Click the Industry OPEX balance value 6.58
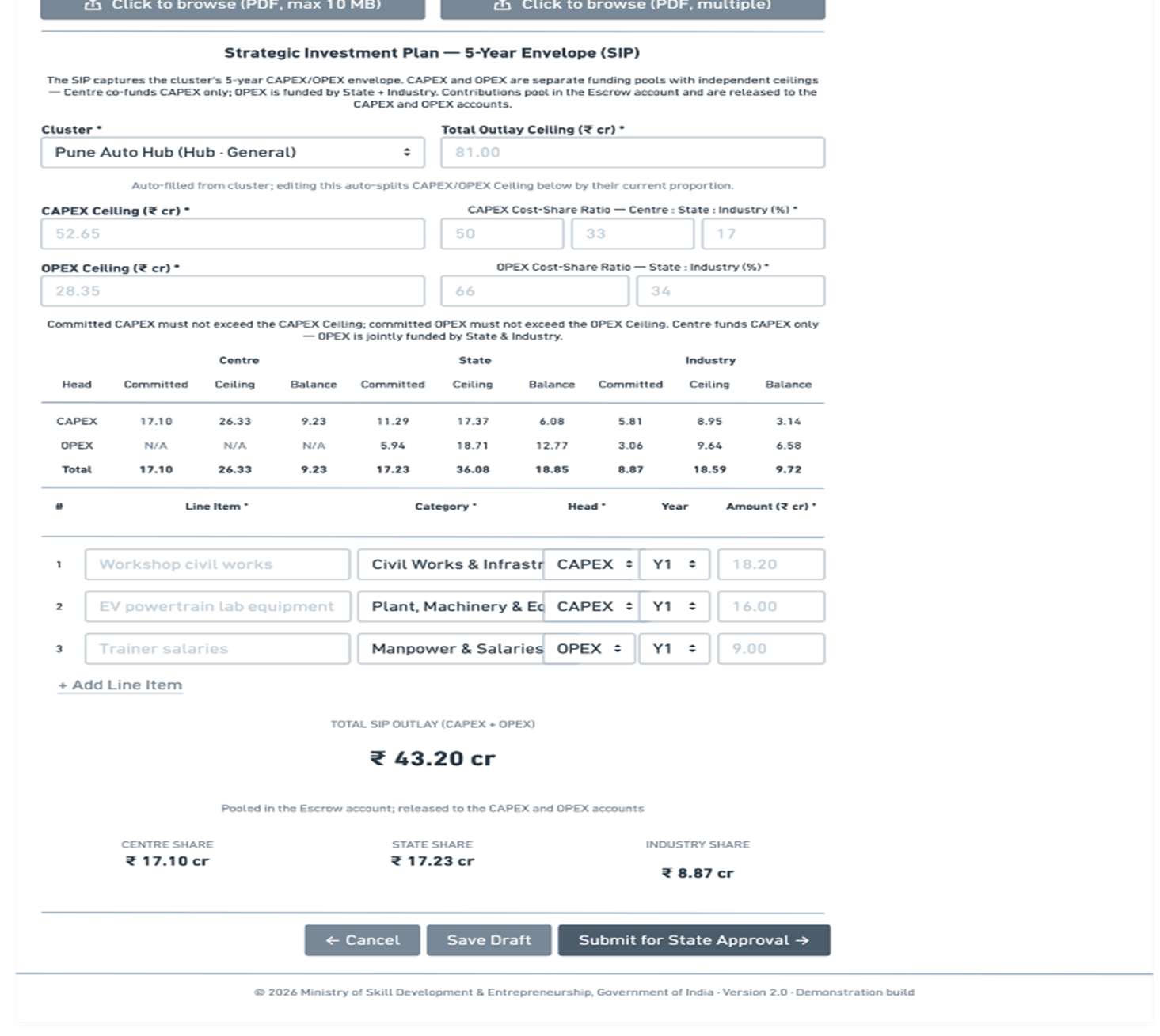 coord(789,446)
